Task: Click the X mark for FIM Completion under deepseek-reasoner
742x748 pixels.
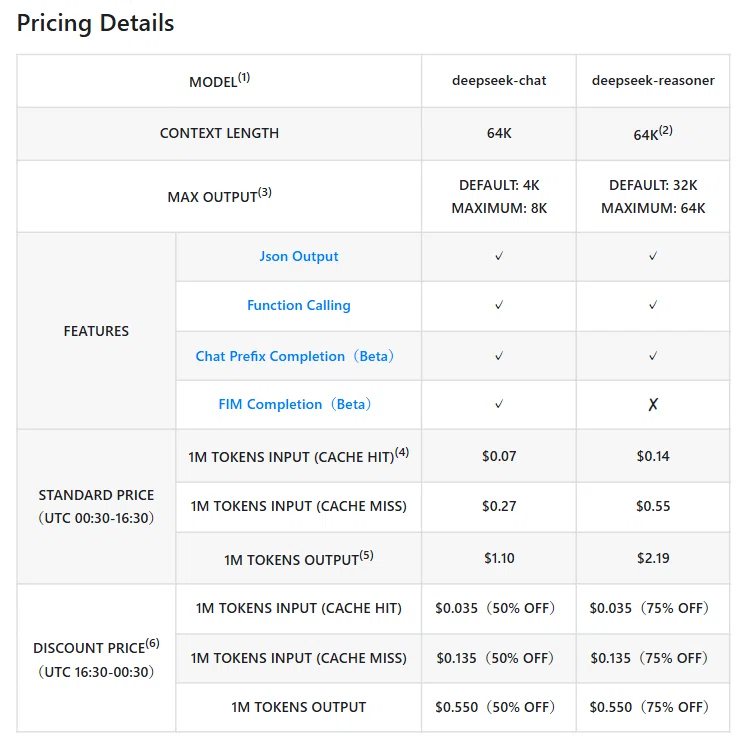Action: click(x=653, y=405)
